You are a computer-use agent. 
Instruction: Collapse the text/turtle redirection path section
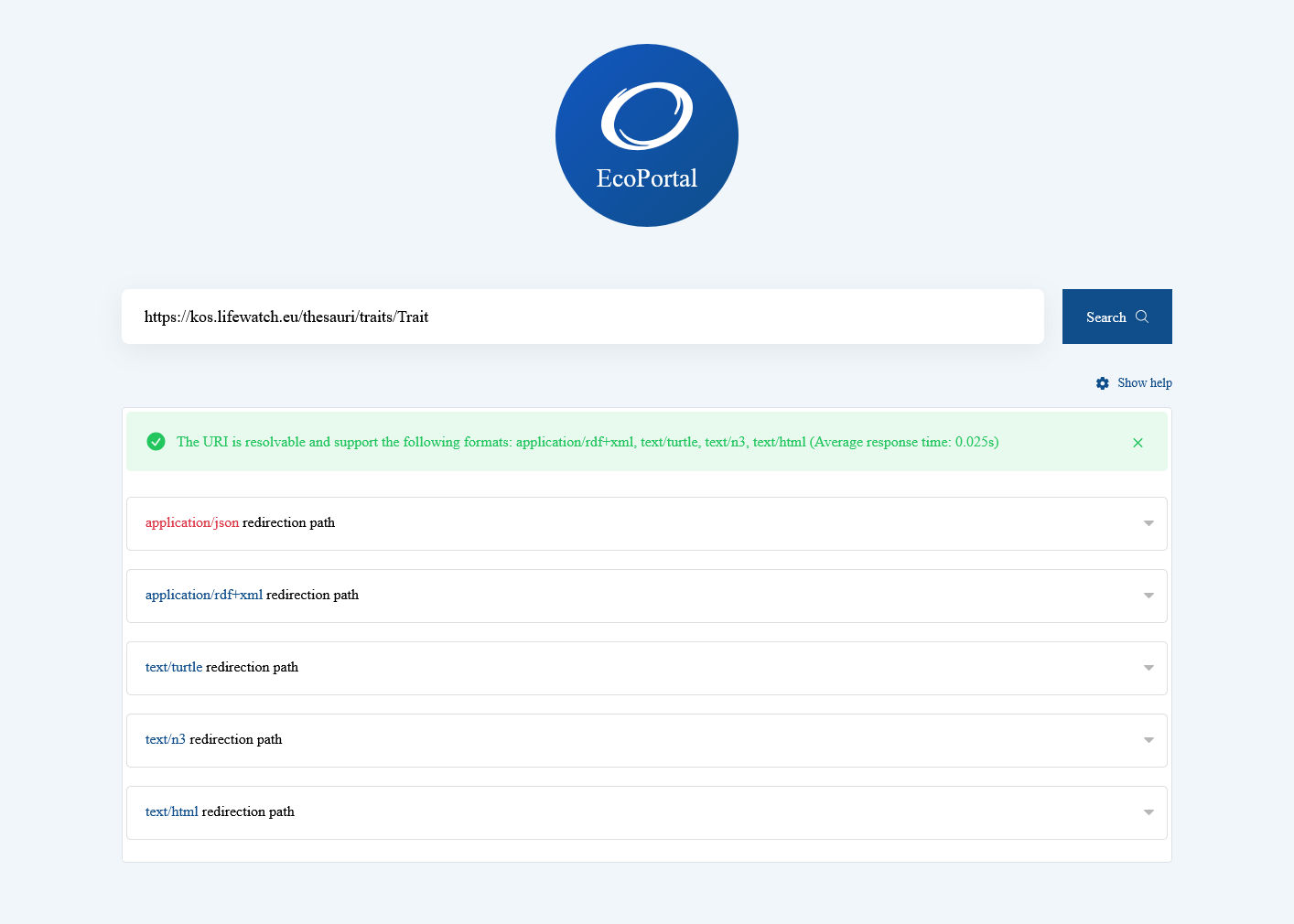click(647, 668)
